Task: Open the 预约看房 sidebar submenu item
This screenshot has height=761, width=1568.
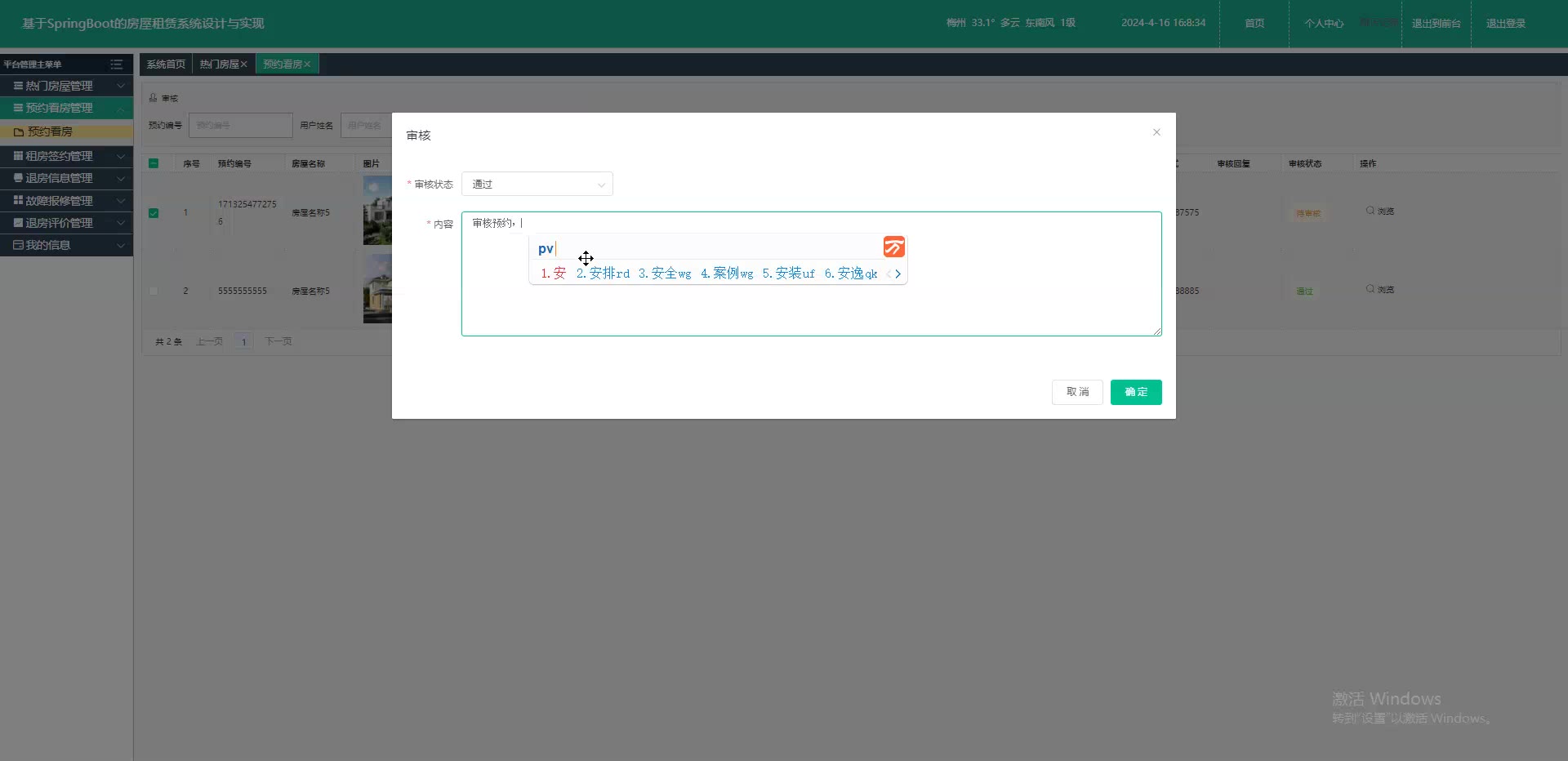Action: click(x=66, y=131)
